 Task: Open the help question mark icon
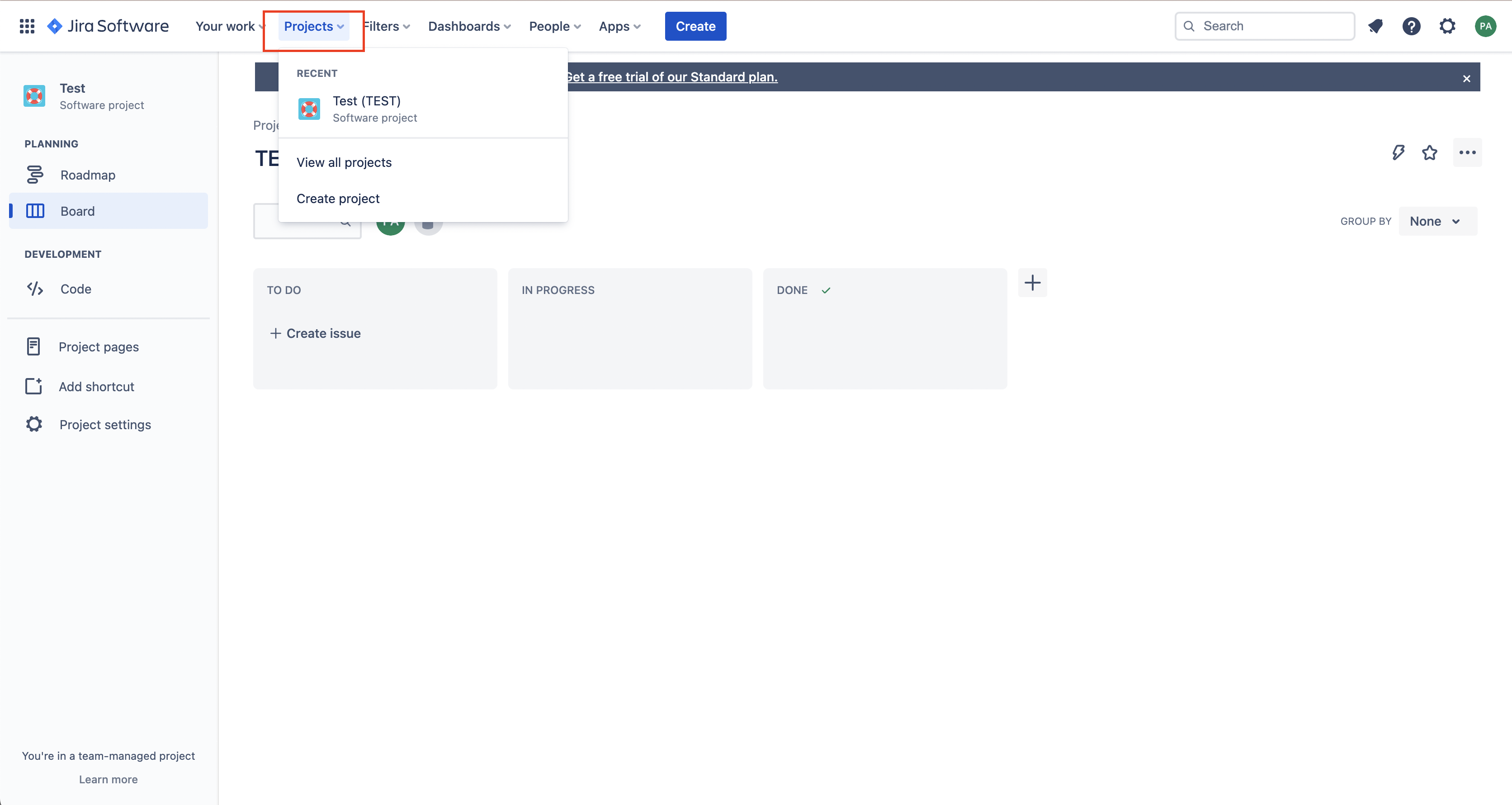pos(1411,26)
